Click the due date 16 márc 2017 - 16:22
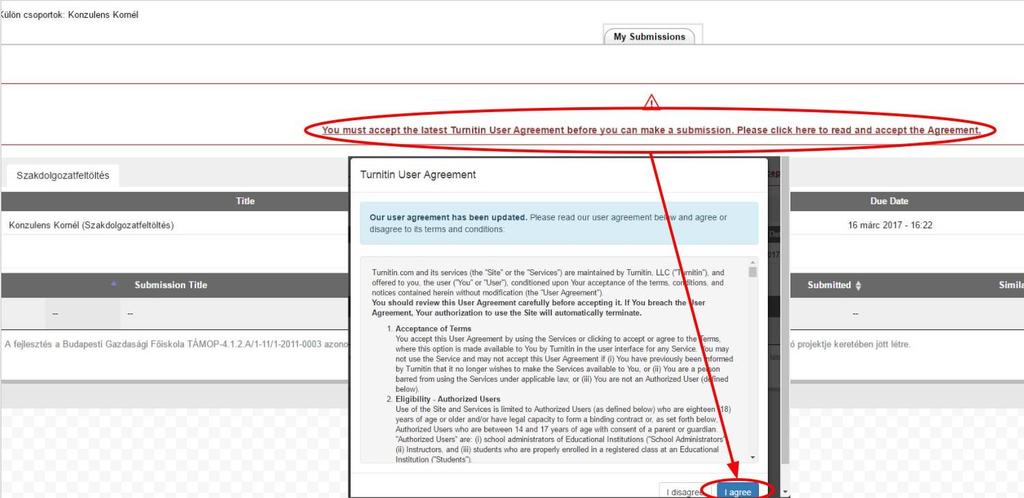1024x498 pixels. click(889, 225)
